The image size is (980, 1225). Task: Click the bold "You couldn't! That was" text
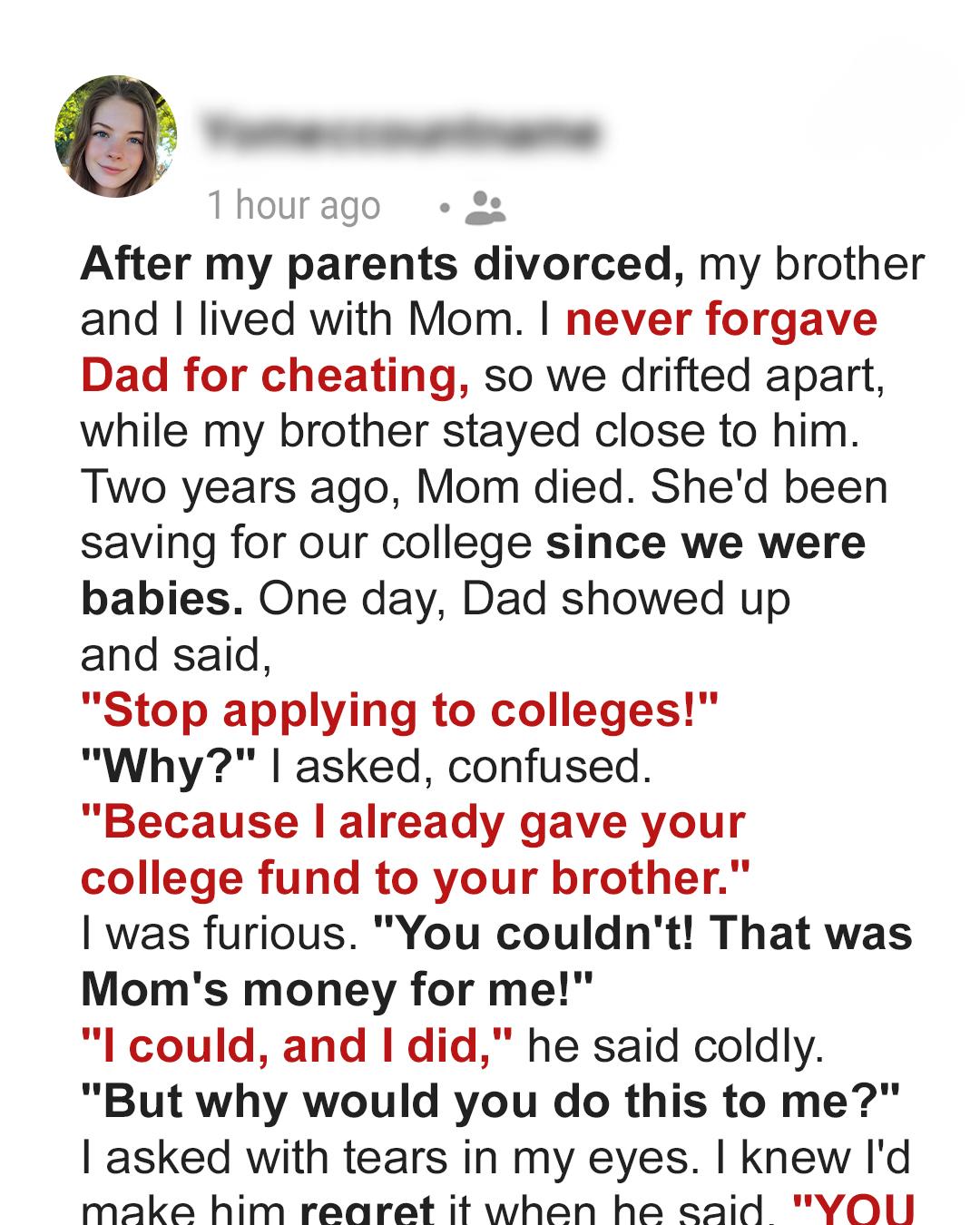tap(642, 934)
